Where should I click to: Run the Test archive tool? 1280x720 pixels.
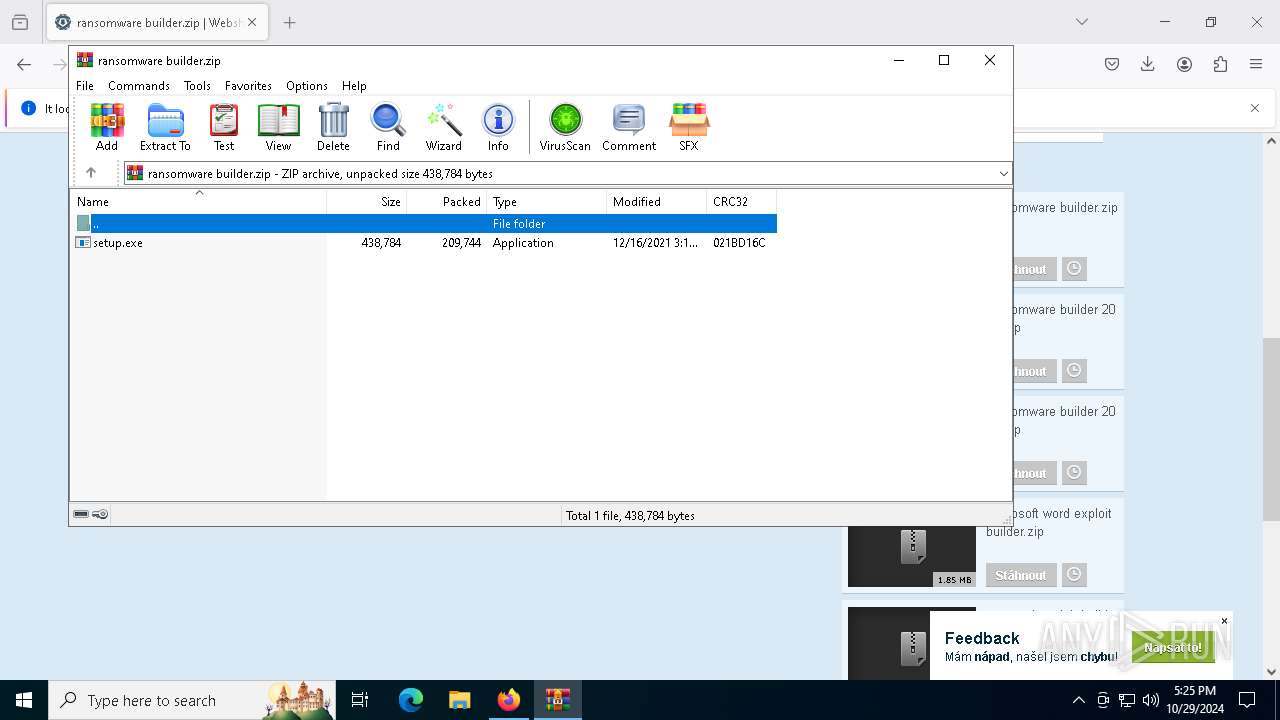tap(224, 127)
